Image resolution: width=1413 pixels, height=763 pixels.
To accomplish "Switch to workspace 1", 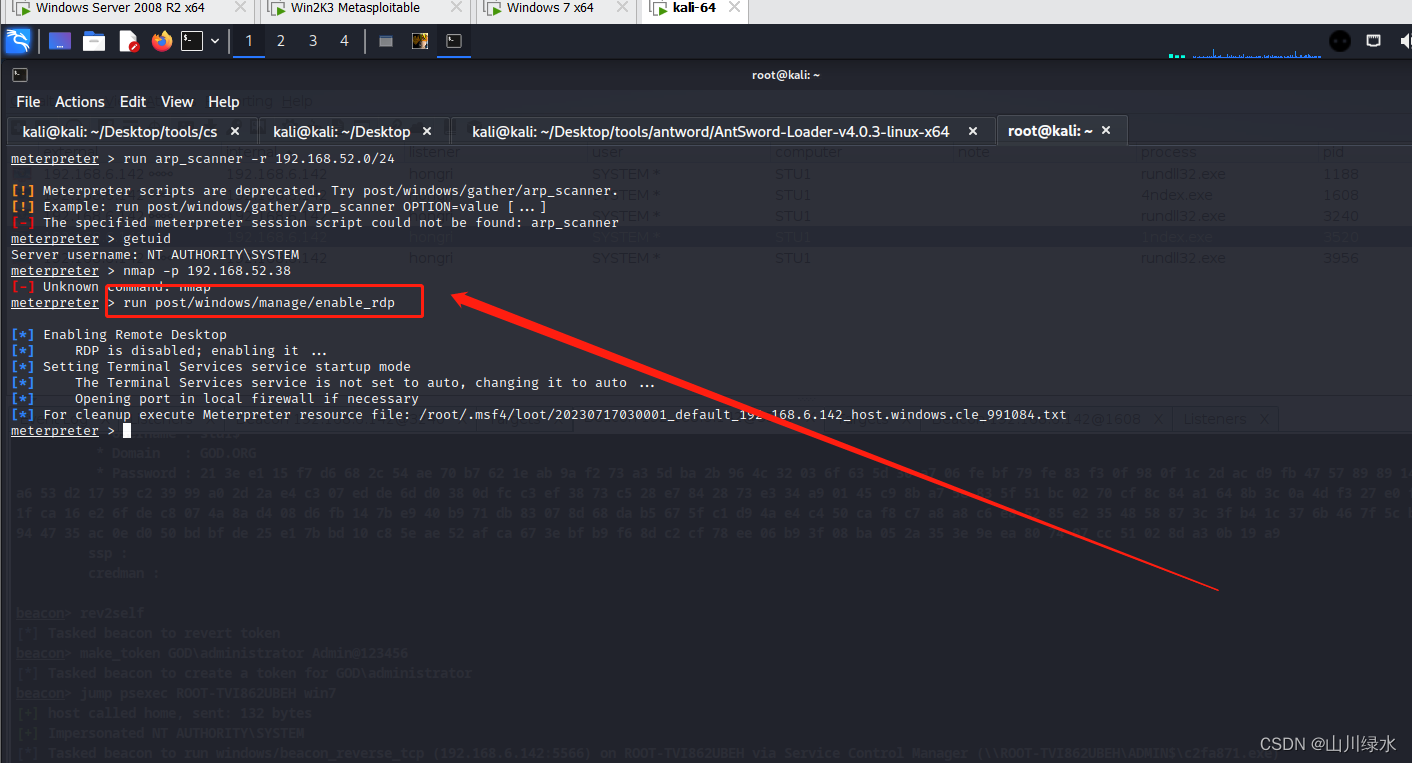I will coord(249,41).
